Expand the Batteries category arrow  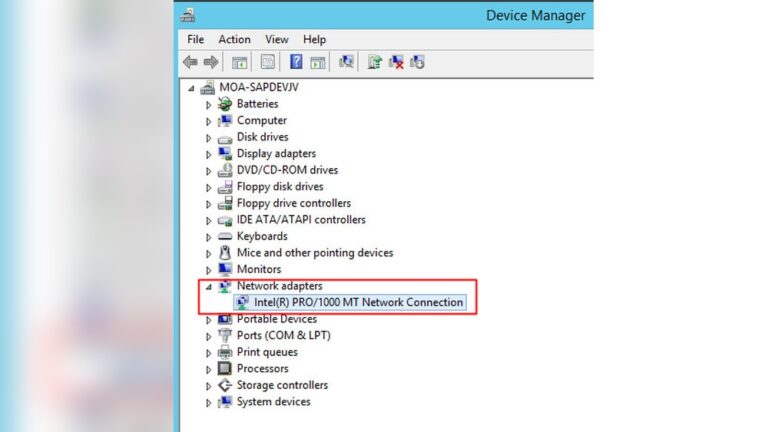[208, 105]
